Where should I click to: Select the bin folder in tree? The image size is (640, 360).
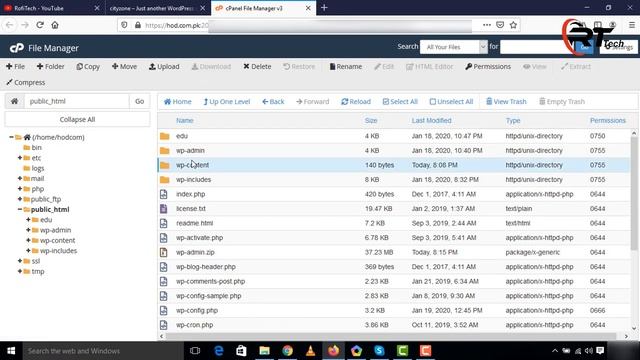coord(36,148)
